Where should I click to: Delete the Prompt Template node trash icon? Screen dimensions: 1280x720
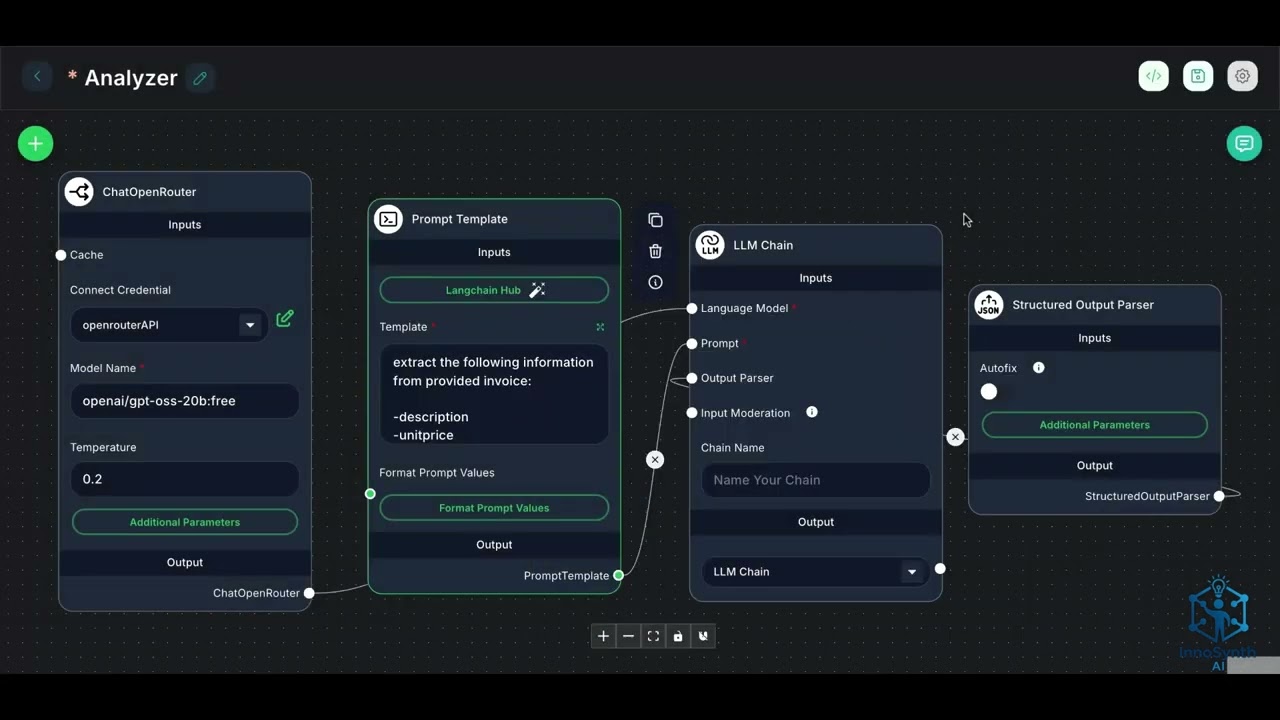[655, 251]
